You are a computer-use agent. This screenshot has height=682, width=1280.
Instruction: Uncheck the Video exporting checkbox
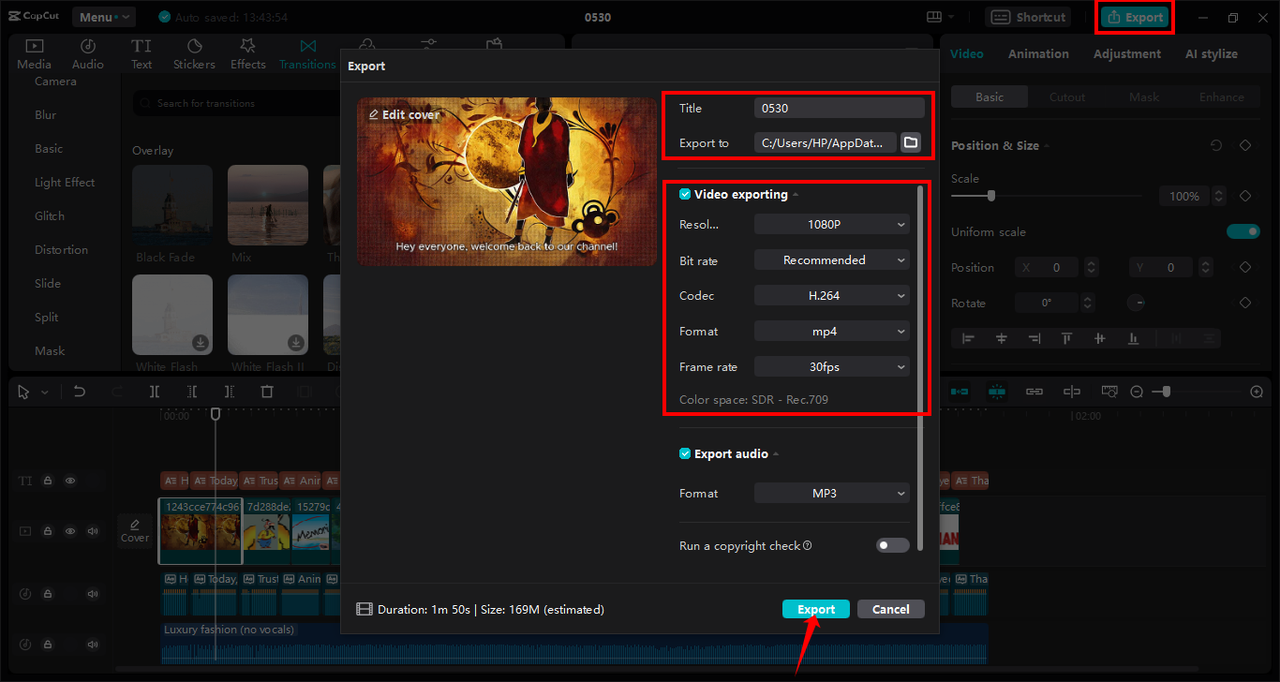pos(685,195)
